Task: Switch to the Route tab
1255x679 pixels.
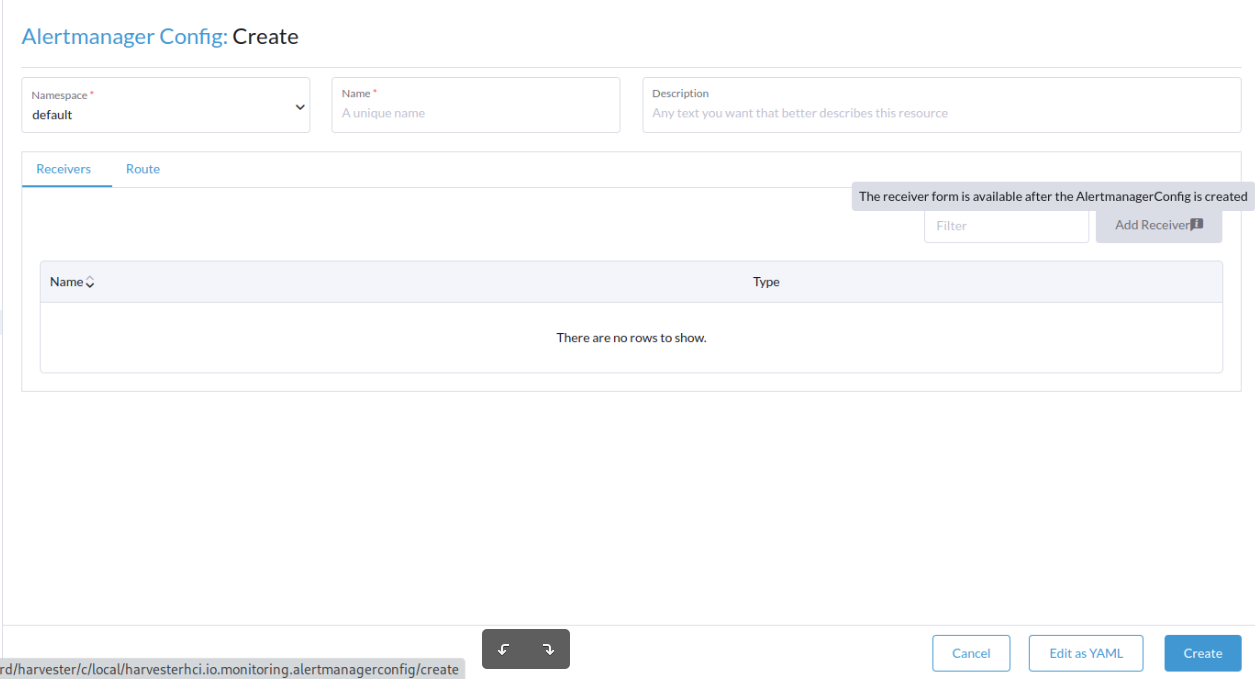Action: click(143, 169)
